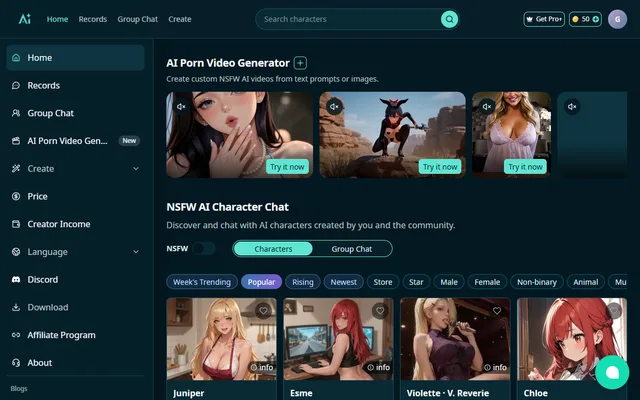Image resolution: width=640 pixels, height=400 pixels.
Task: Select the Store filter
Action: [x=383, y=282]
